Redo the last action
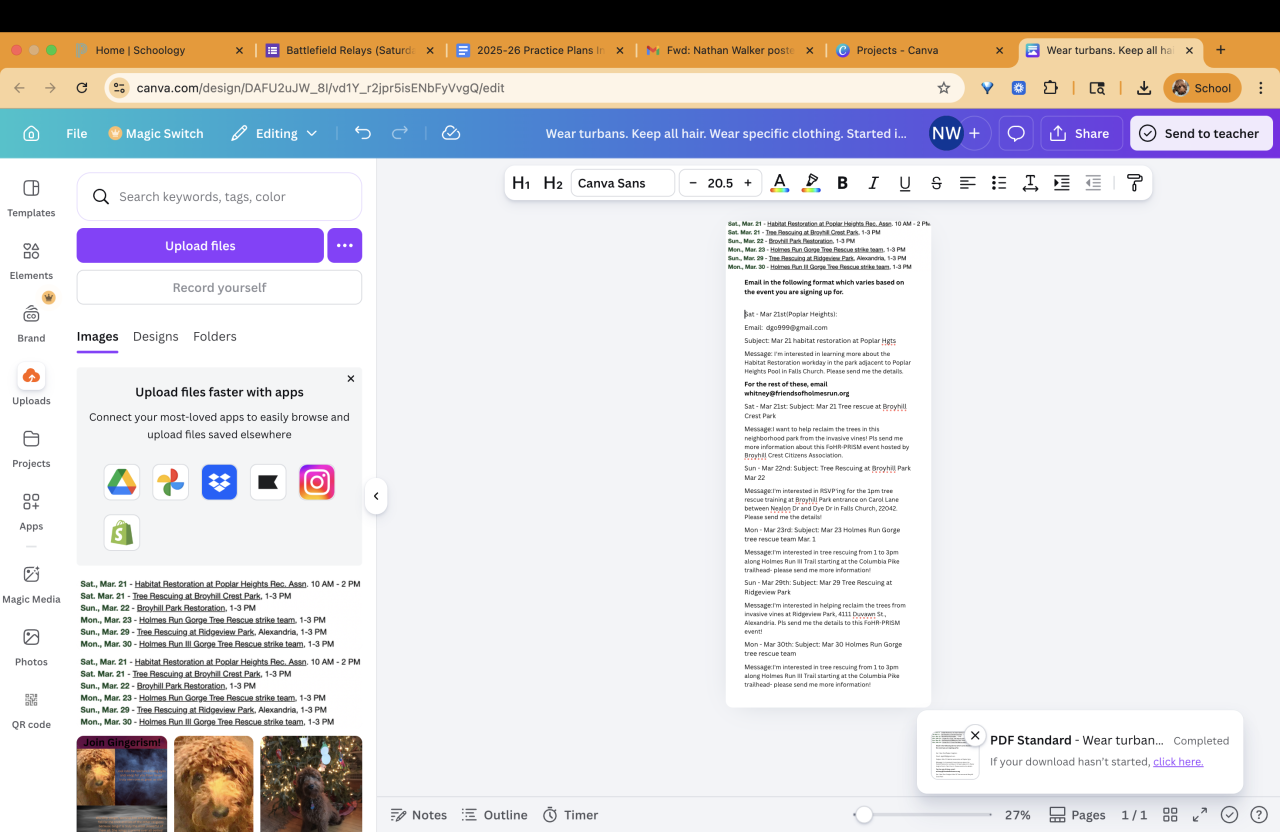 [x=400, y=133]
